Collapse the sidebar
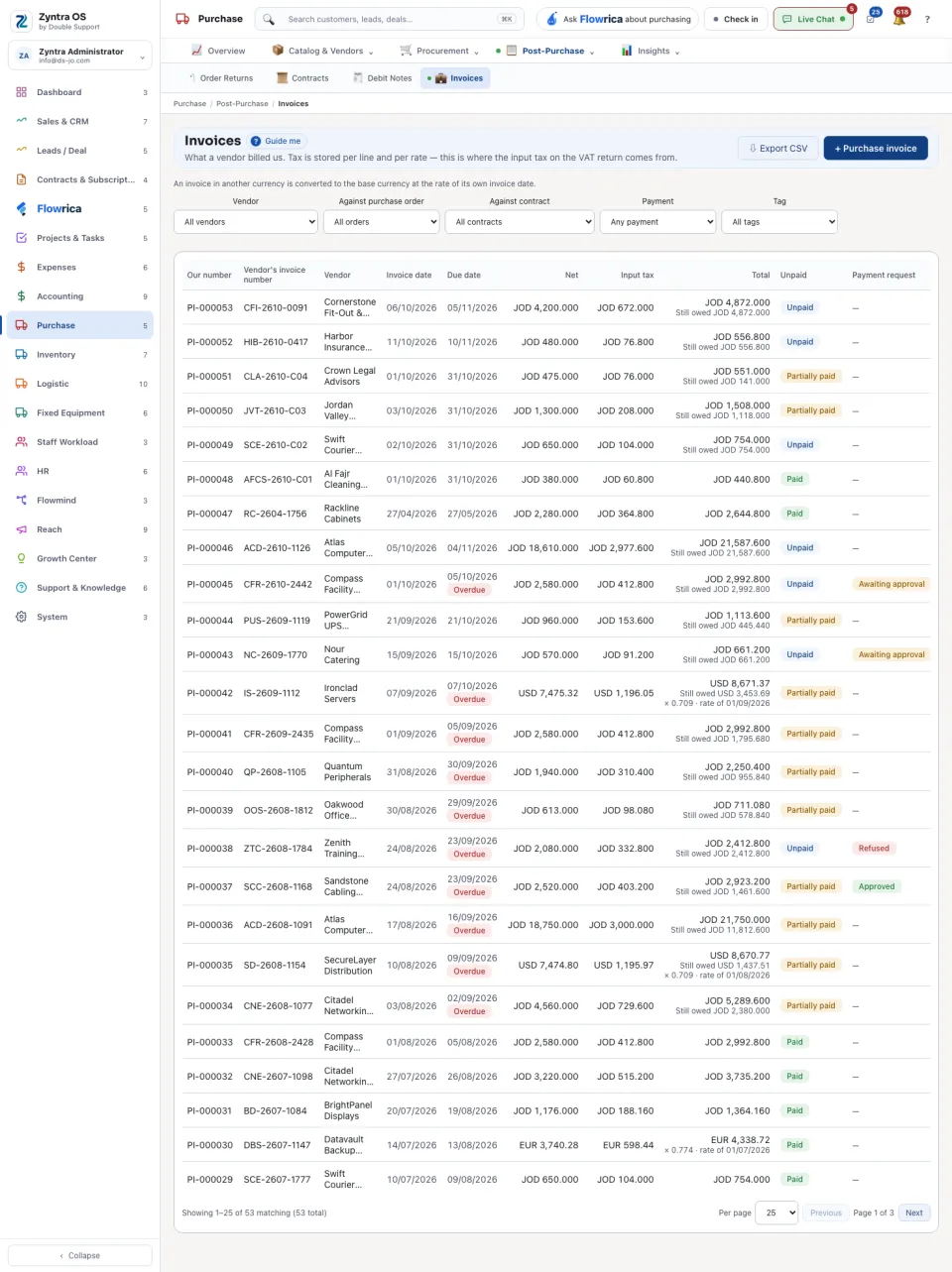Viewport: 952px width, 1272px height. [x=79, y=1255]
